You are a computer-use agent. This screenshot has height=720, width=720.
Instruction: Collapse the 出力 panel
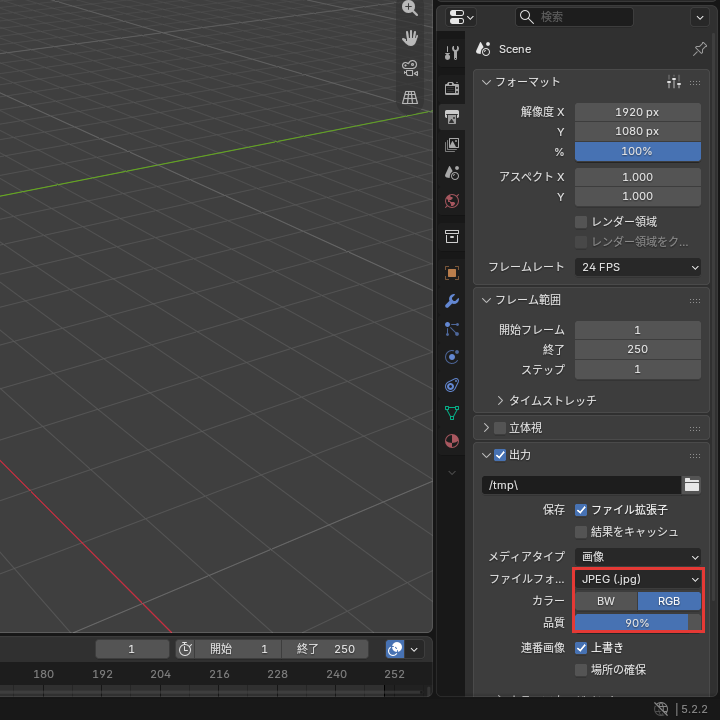point(486,455)
